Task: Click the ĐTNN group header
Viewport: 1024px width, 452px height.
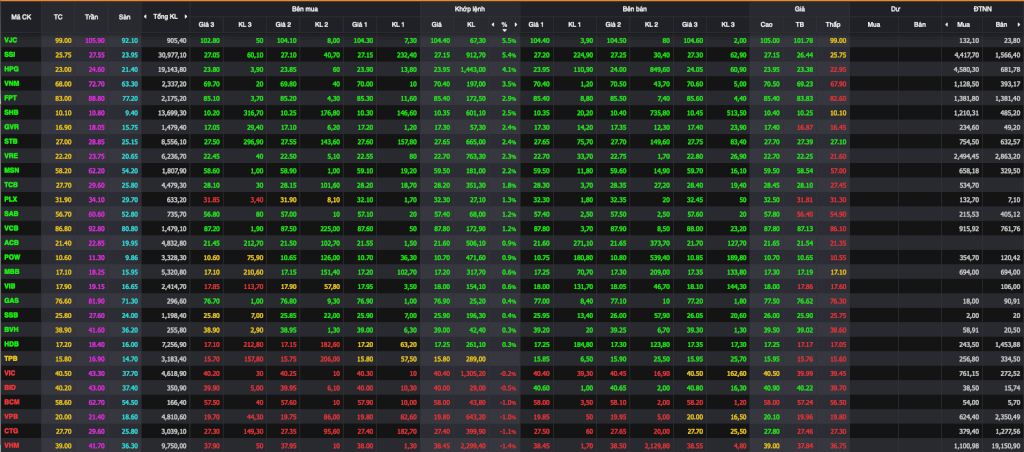Action: (x=982, y=9)
